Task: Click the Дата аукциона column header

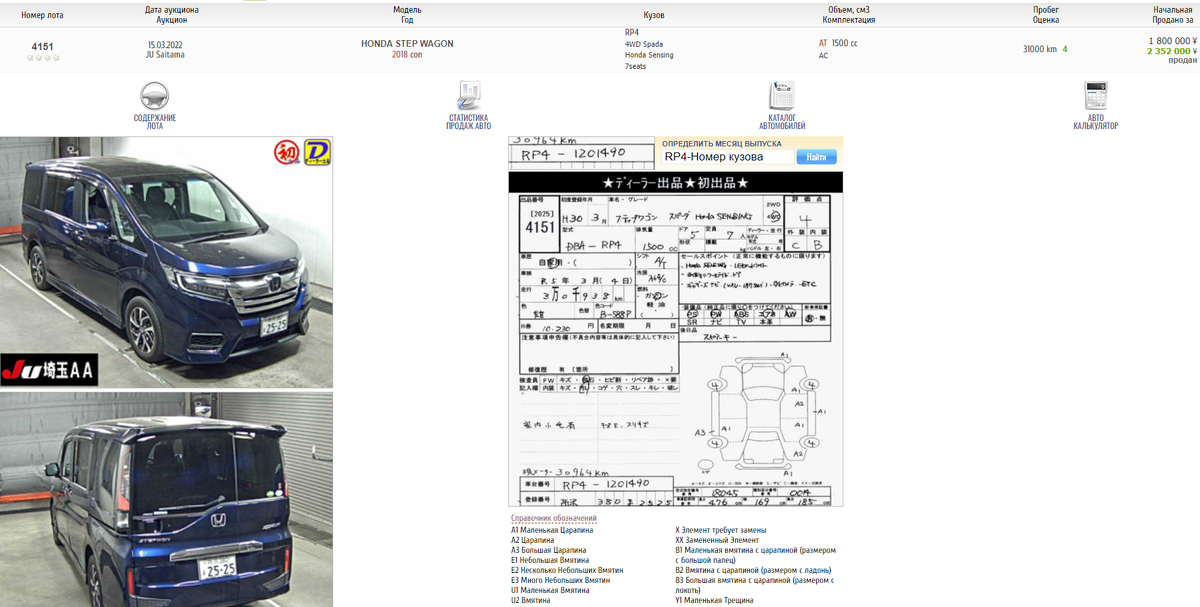Action: [171, 15]
